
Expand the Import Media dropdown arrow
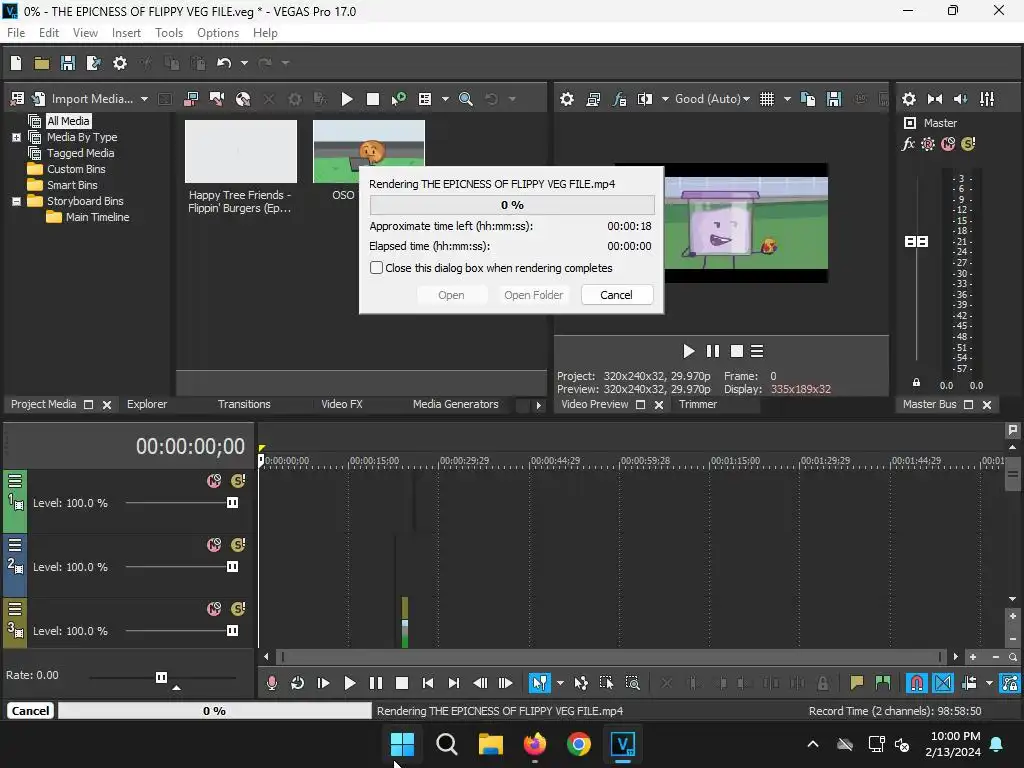pyautogui.click(x=144, y=99)
